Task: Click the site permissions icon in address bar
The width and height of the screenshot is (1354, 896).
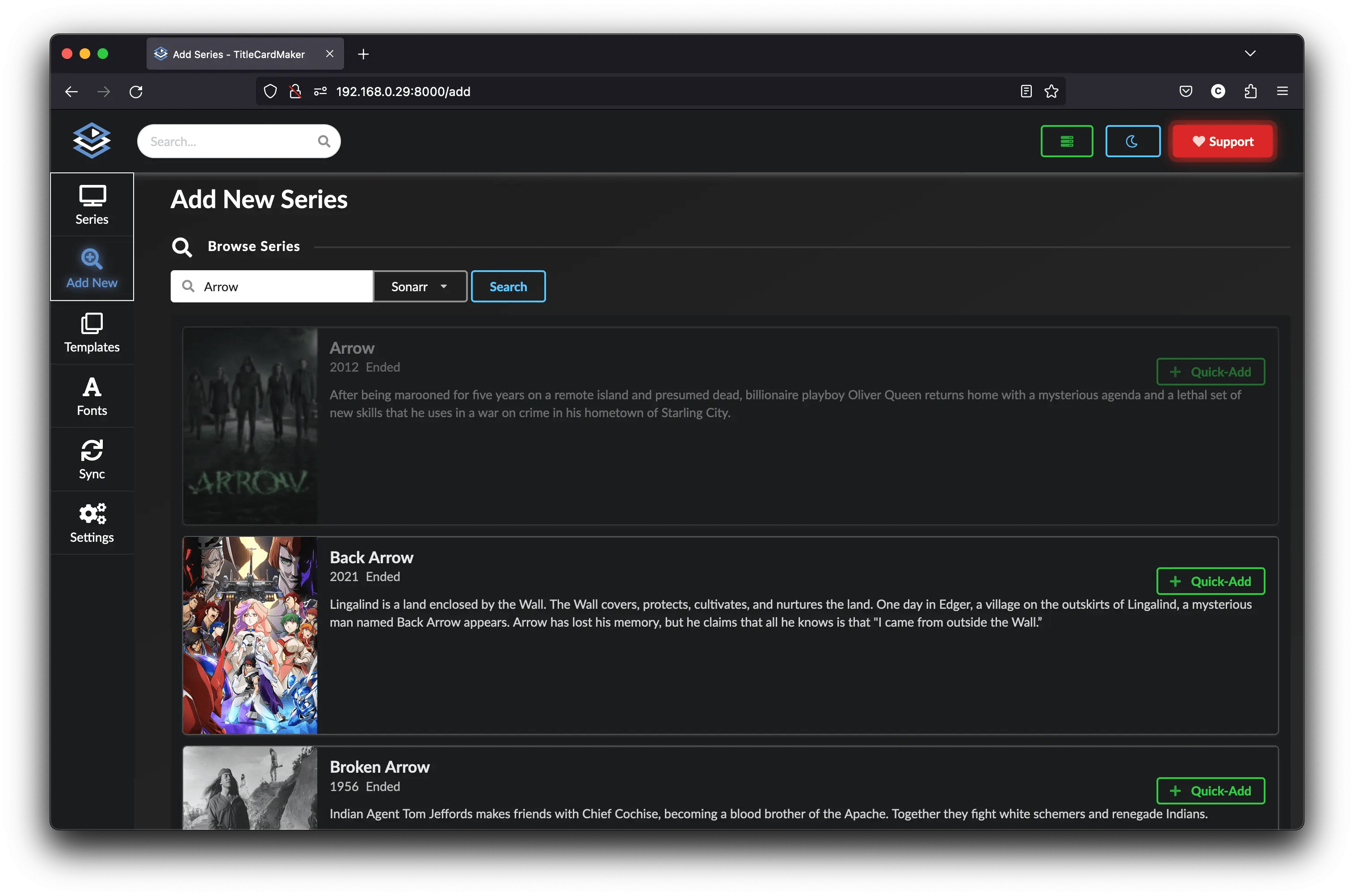Action: pyautogui.click(x=320, y=92)
